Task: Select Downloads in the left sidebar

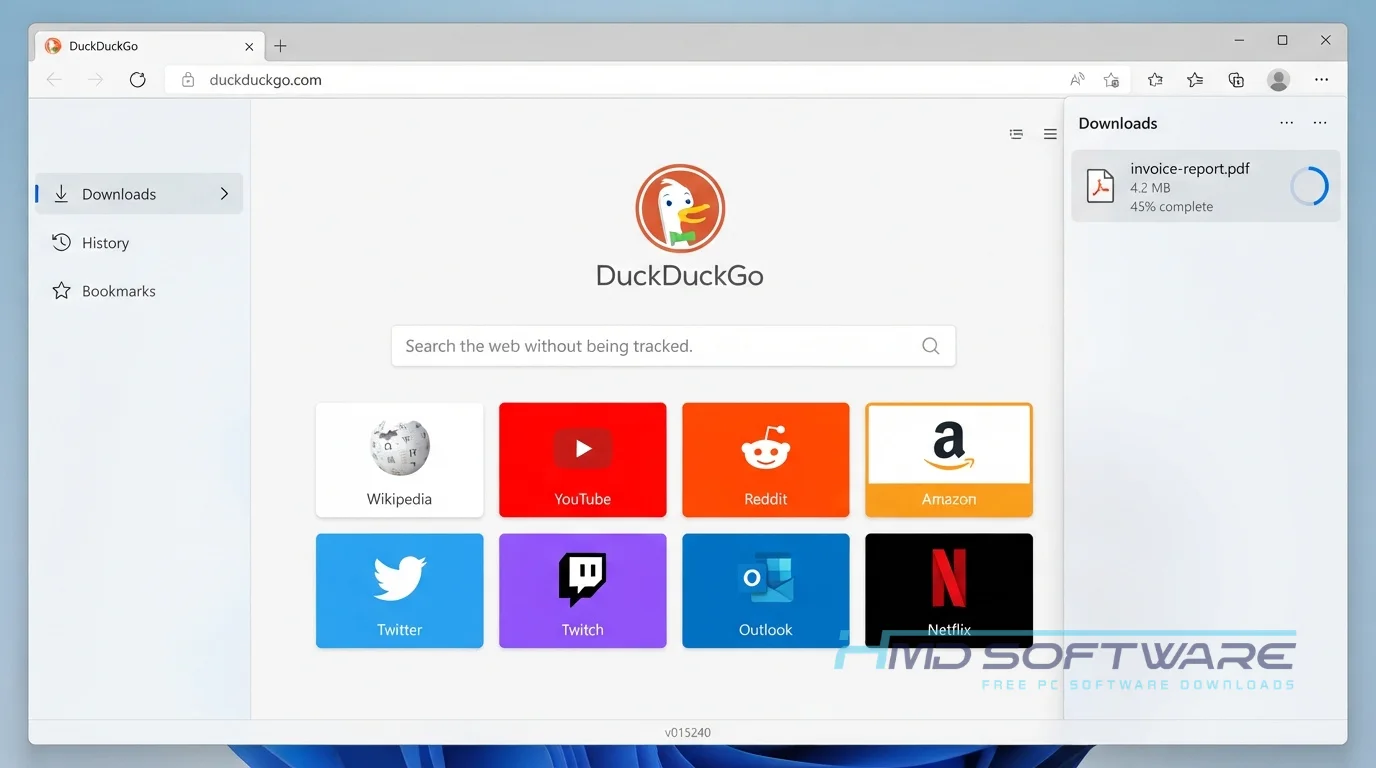Action: 139,194
